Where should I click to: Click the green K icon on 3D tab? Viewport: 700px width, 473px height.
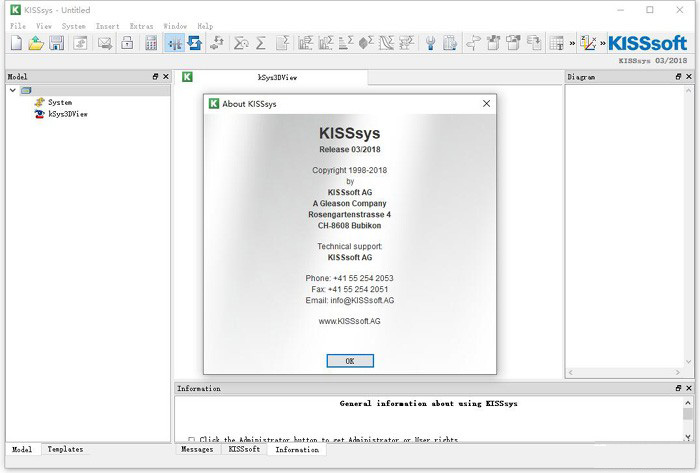coord(188,77)
